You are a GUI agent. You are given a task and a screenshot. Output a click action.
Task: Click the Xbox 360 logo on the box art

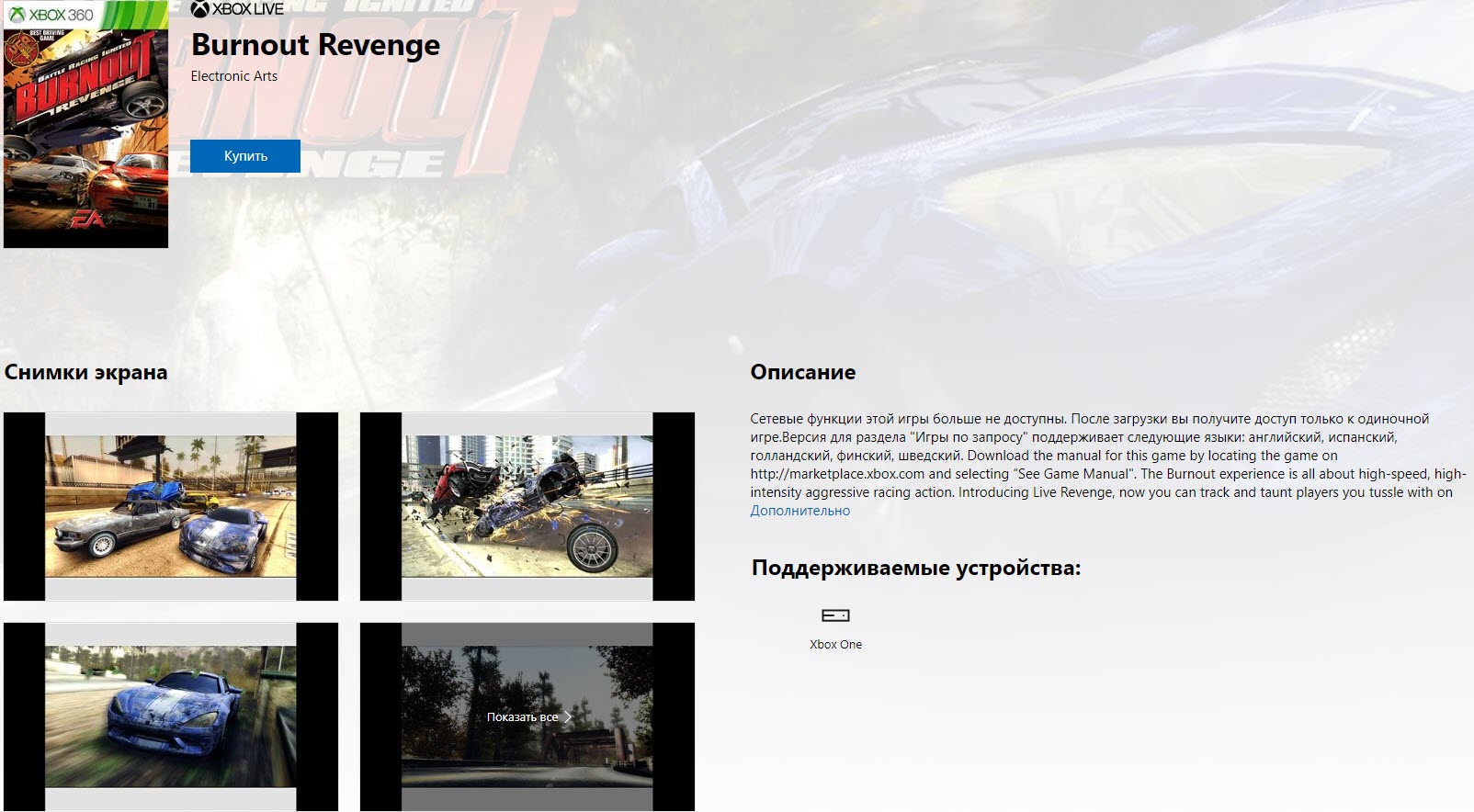(x=51, y=15)
